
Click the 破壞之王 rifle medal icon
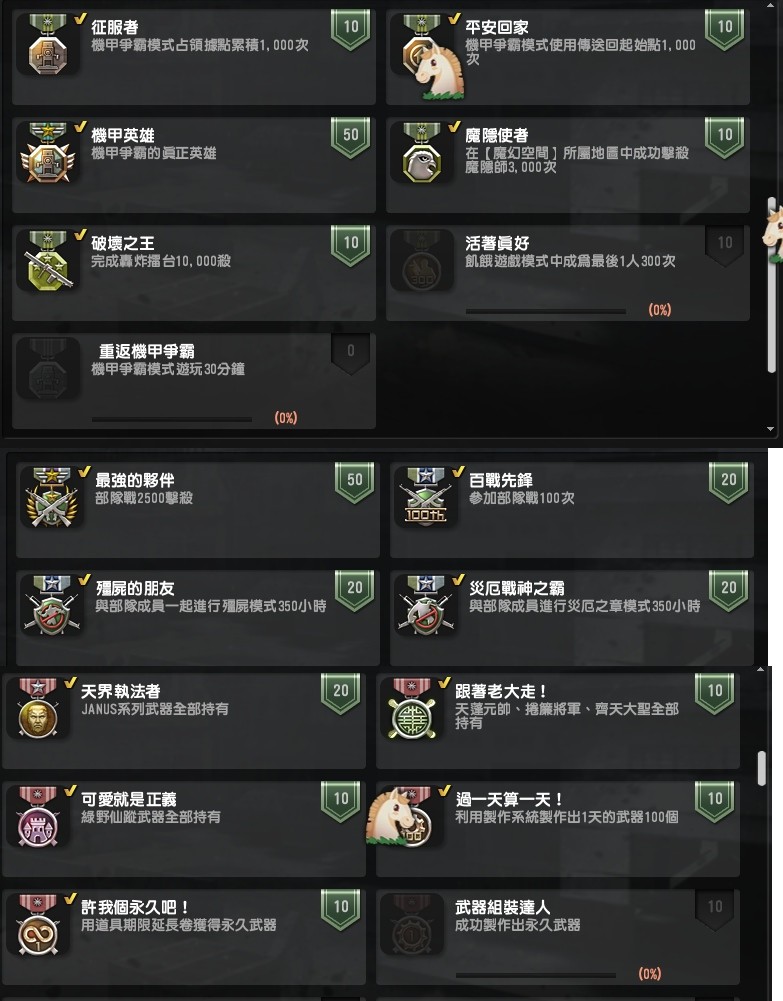(x=47, y=262)
